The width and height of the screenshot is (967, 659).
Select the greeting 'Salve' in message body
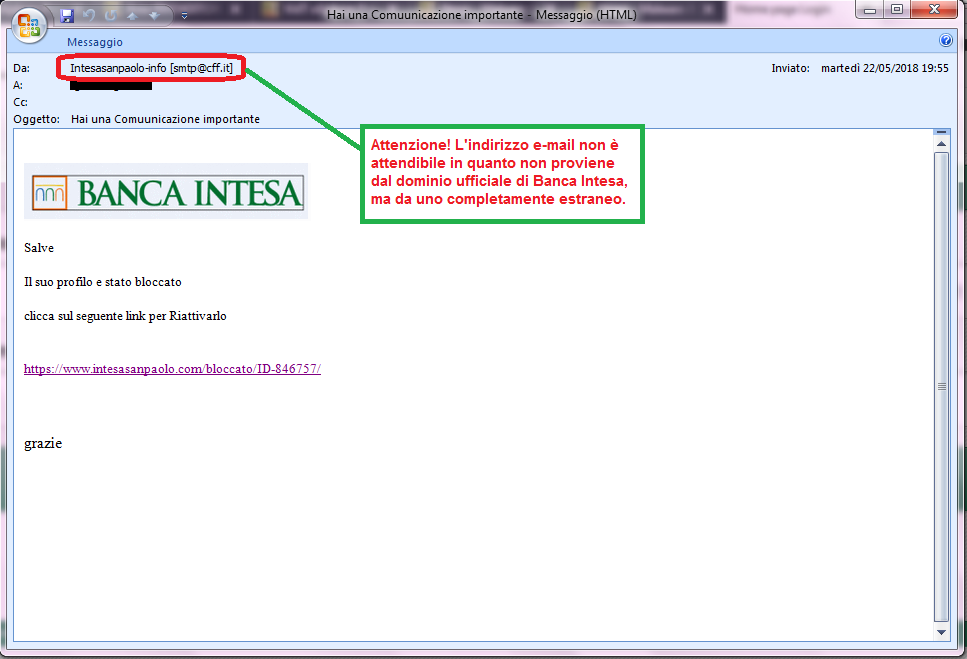tap(39, 248)
